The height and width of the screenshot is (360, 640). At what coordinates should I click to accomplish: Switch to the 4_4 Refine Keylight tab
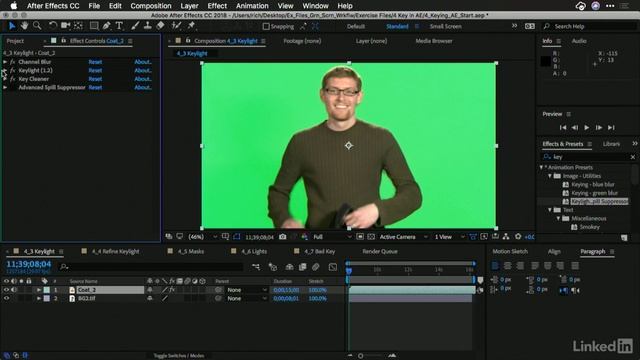coord(115,251)
